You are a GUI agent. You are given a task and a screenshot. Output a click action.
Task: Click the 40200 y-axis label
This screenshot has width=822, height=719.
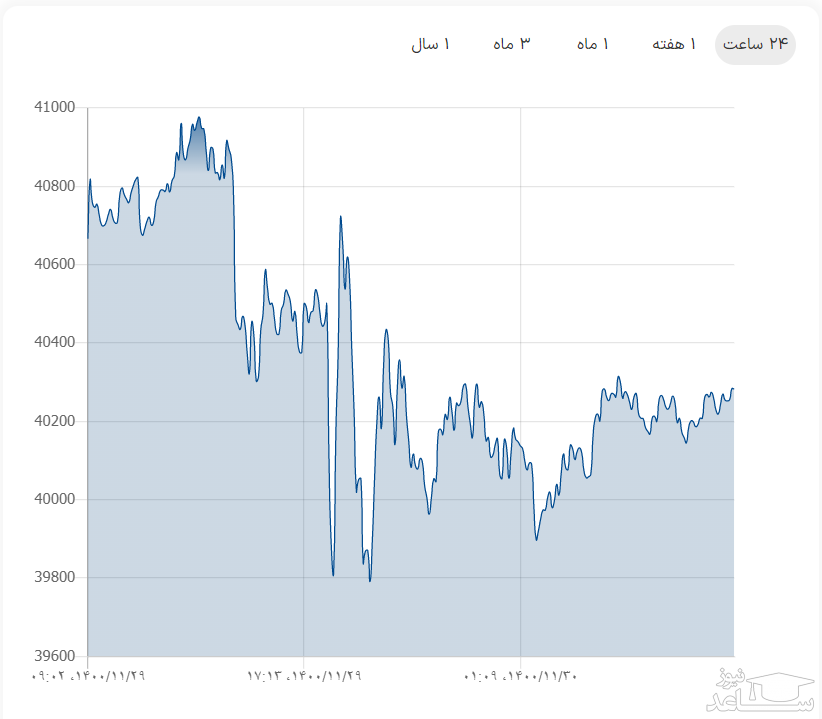point(54,421)
